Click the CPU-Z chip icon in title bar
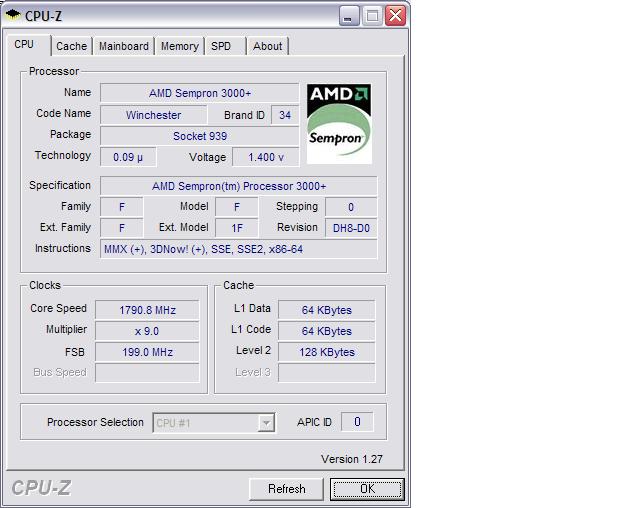640x508 pixels. 13,15
